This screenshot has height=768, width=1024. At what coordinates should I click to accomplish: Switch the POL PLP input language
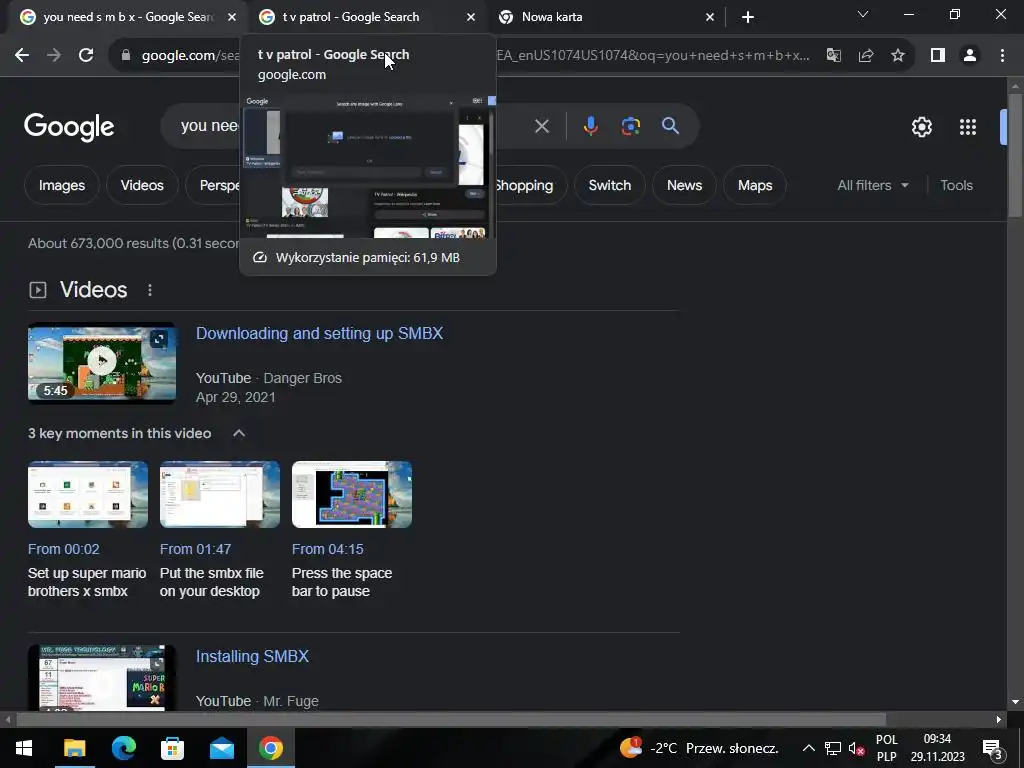click(886, 748)
